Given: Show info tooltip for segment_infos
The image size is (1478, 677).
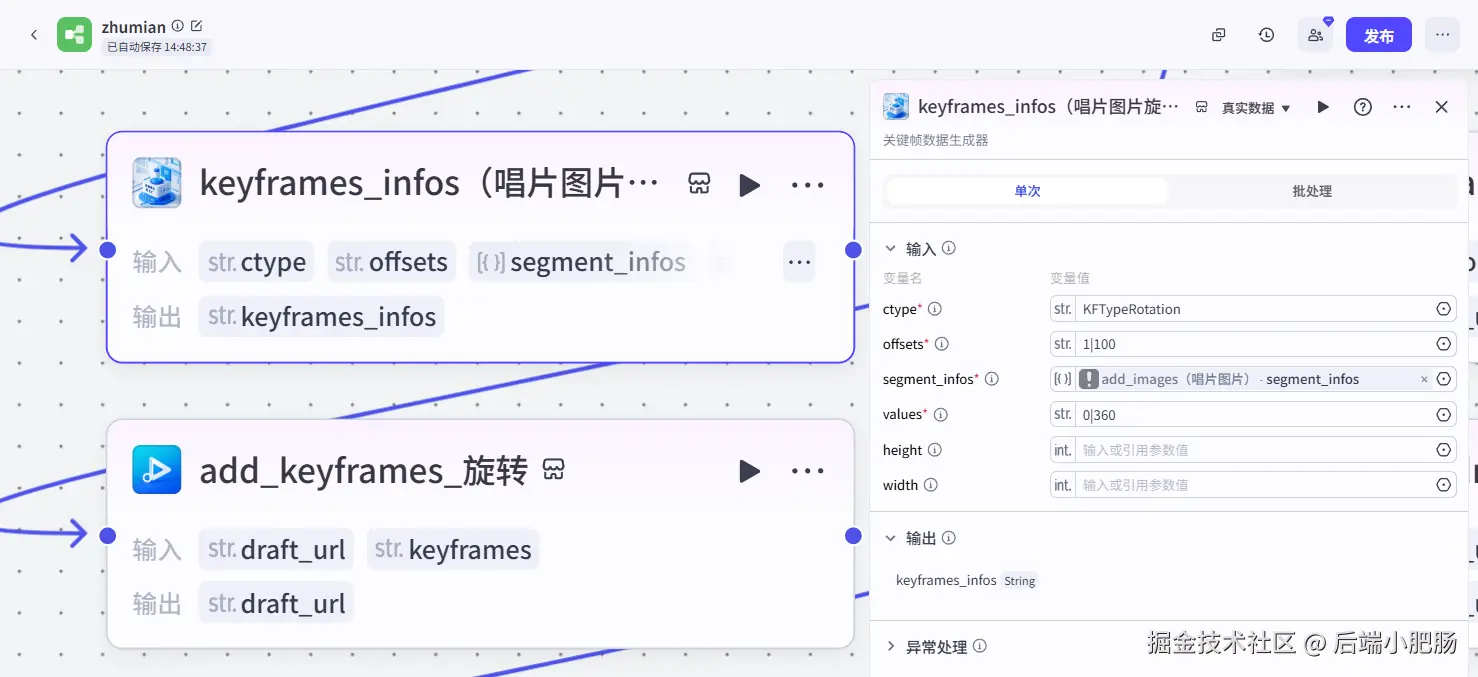Looking at the screenshot, I should click(992, 379).
